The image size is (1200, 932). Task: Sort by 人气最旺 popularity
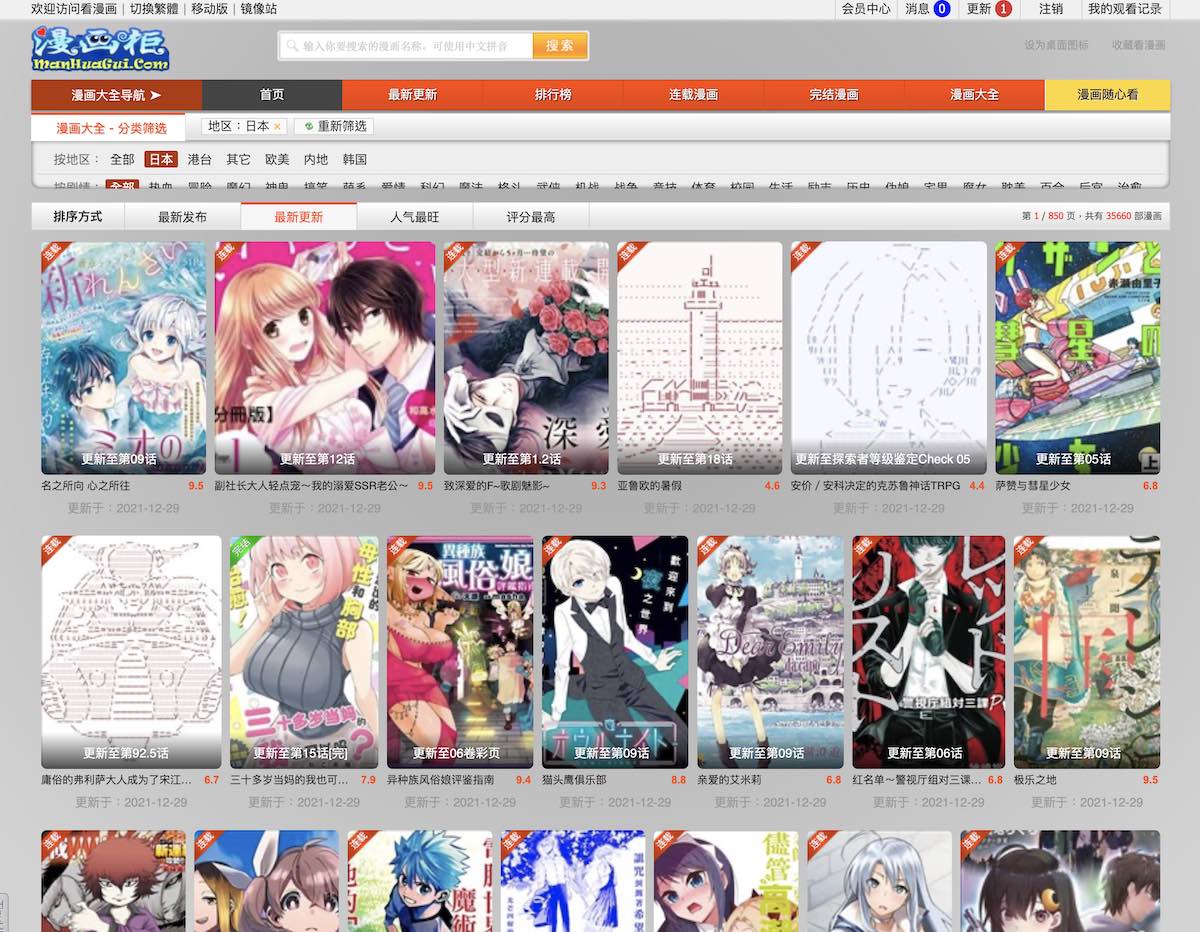click(x=414, y=216)
